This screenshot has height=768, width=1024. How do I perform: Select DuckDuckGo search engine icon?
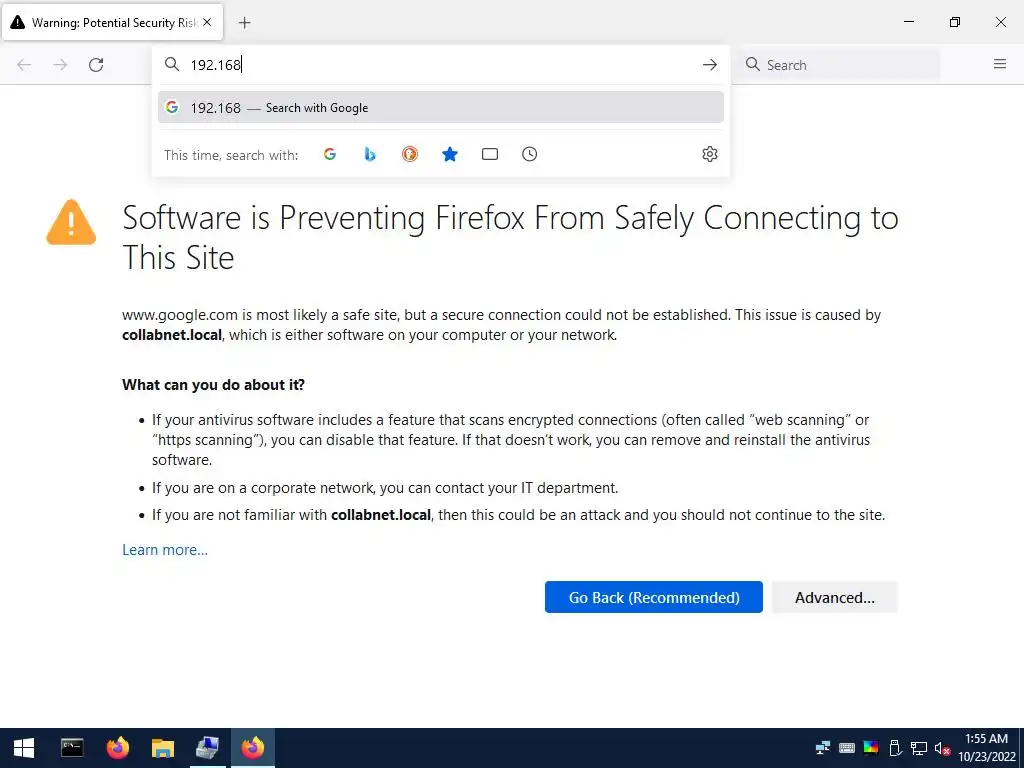(x=410, y=154)
